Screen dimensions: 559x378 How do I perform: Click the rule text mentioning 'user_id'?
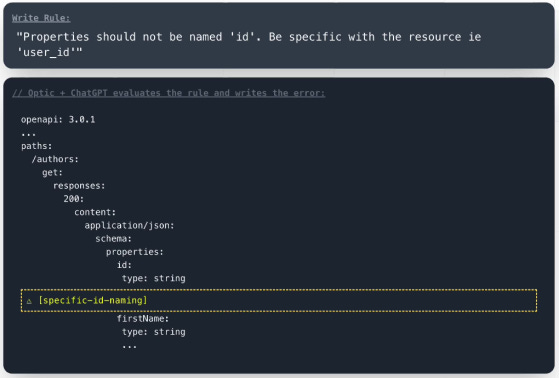(x=249, y=45)
